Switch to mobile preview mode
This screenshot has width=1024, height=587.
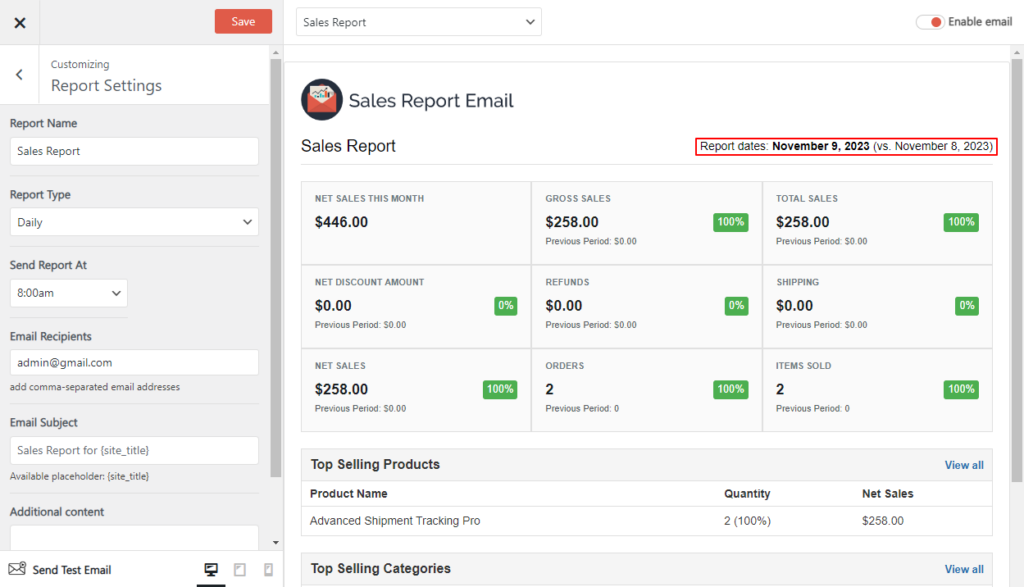click(268, 569)
